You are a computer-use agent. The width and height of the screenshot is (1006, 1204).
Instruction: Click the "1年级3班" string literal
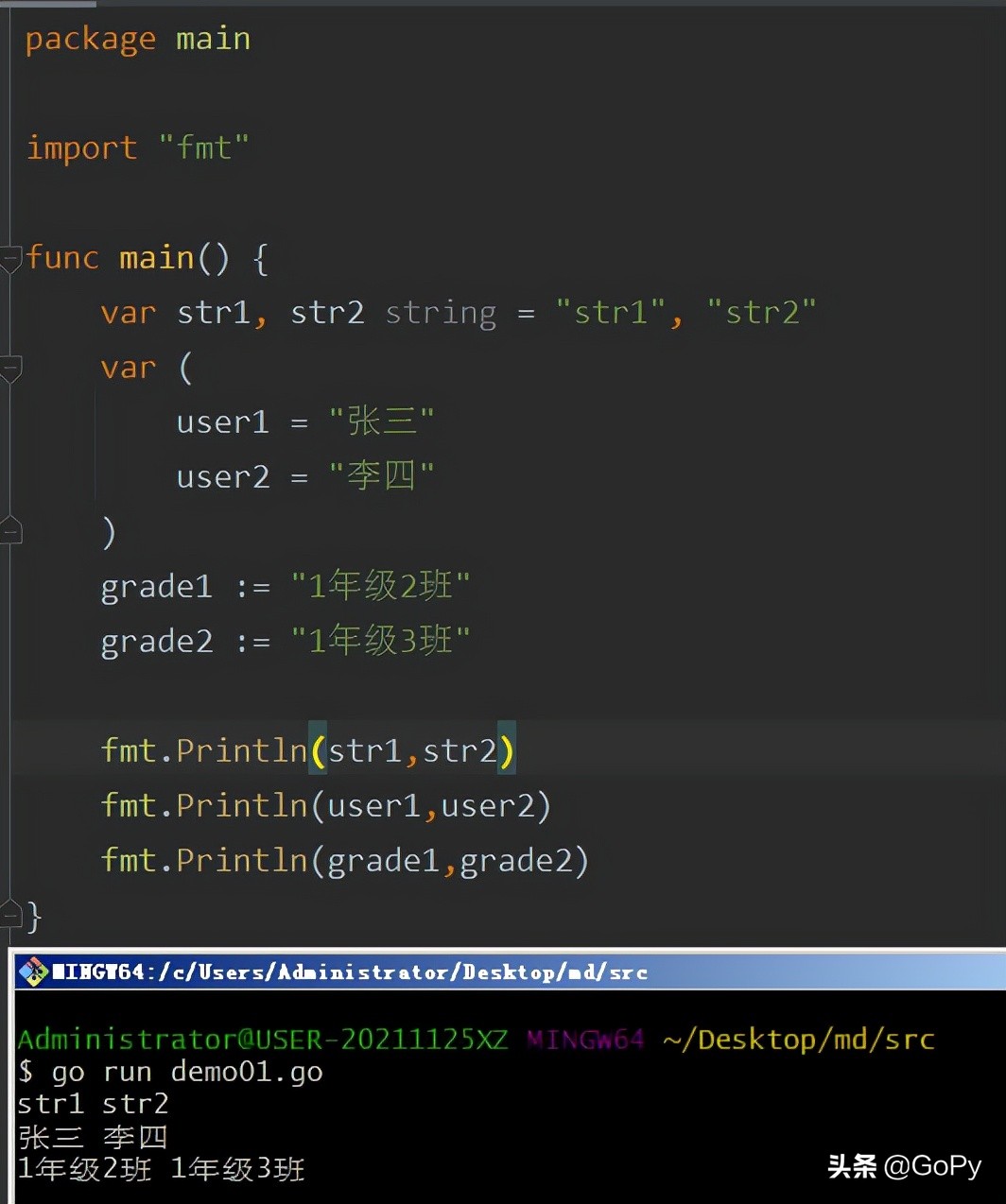380,641
